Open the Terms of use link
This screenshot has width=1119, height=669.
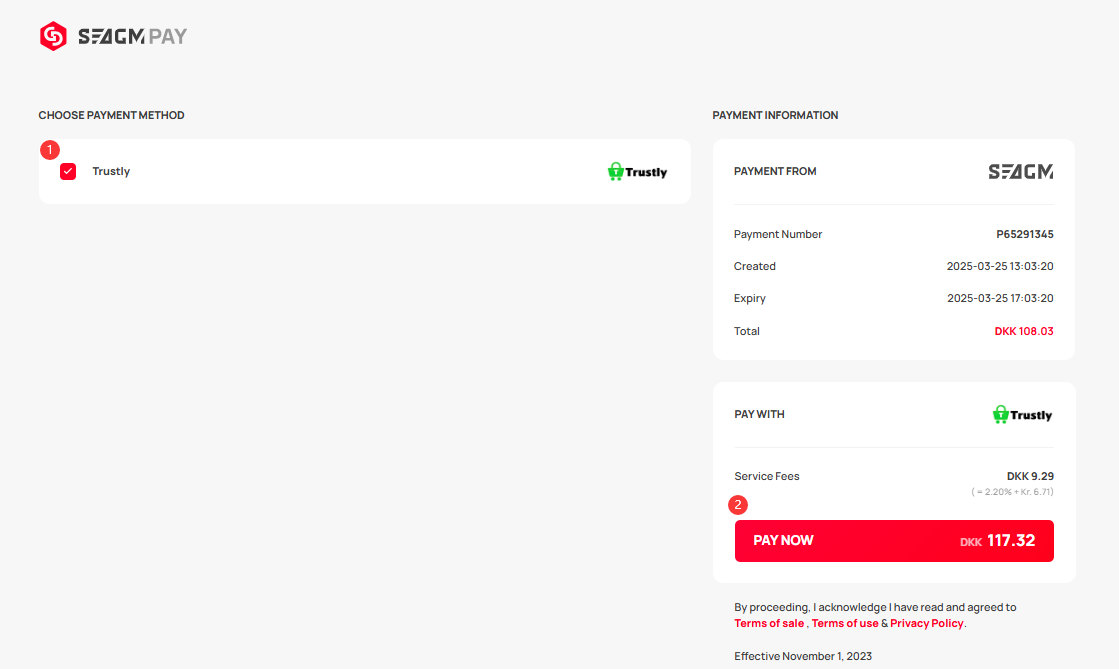[x=845, y=623]
